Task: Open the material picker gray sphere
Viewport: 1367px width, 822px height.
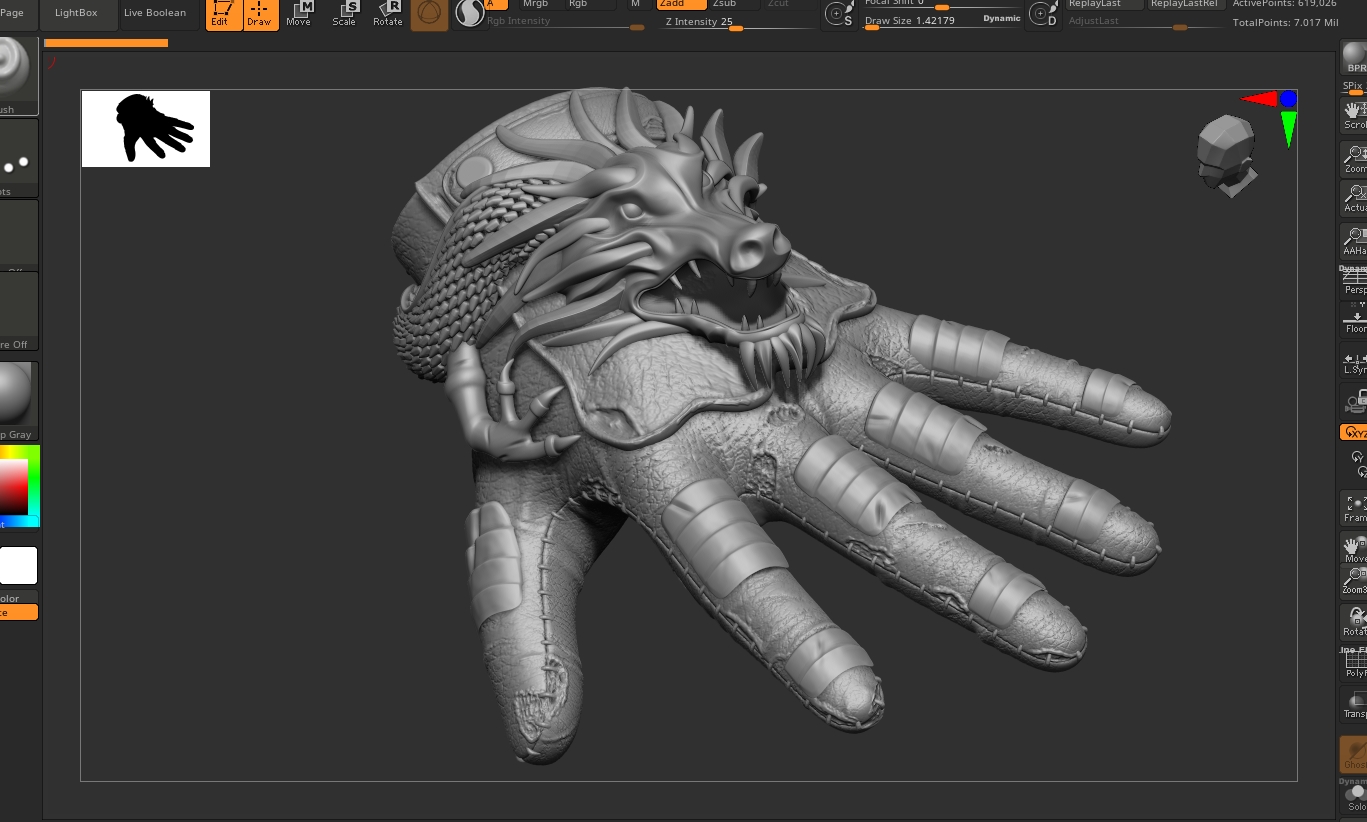Action: [x=17, y=396]
